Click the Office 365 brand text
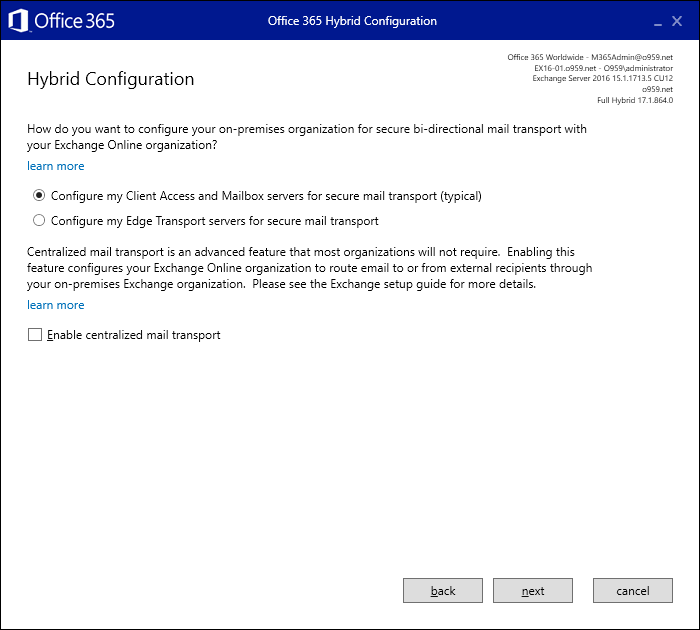The height and width of the screenshot is (630, 700). 74,21
